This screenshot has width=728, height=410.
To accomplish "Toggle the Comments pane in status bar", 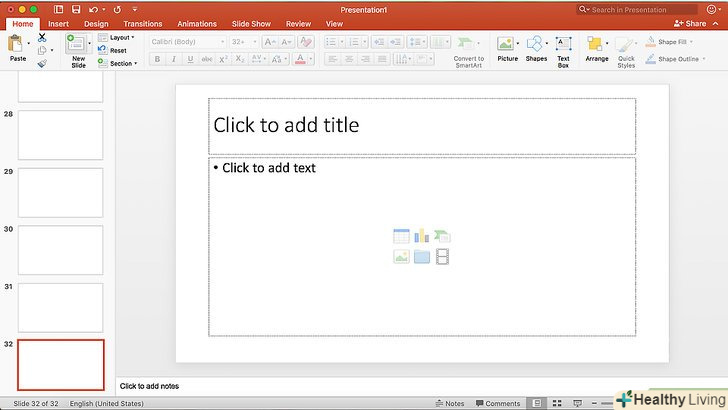I will click(x=497, y=404).
